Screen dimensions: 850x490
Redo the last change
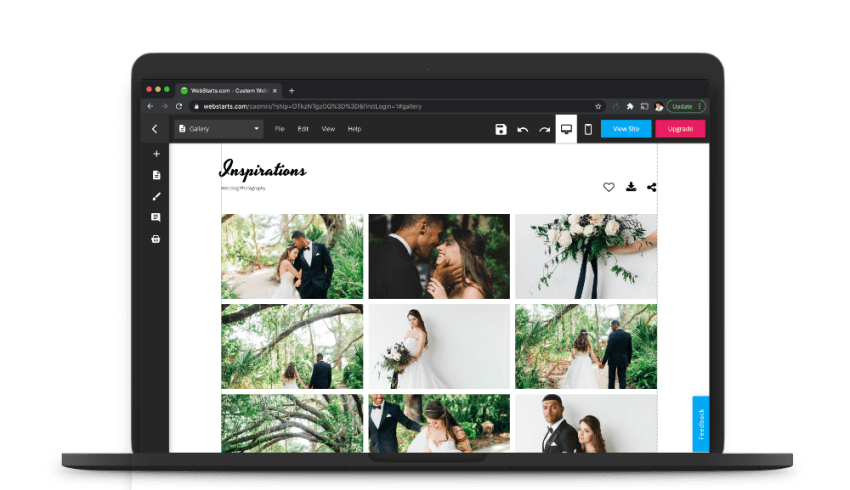[x=544, y=130]
